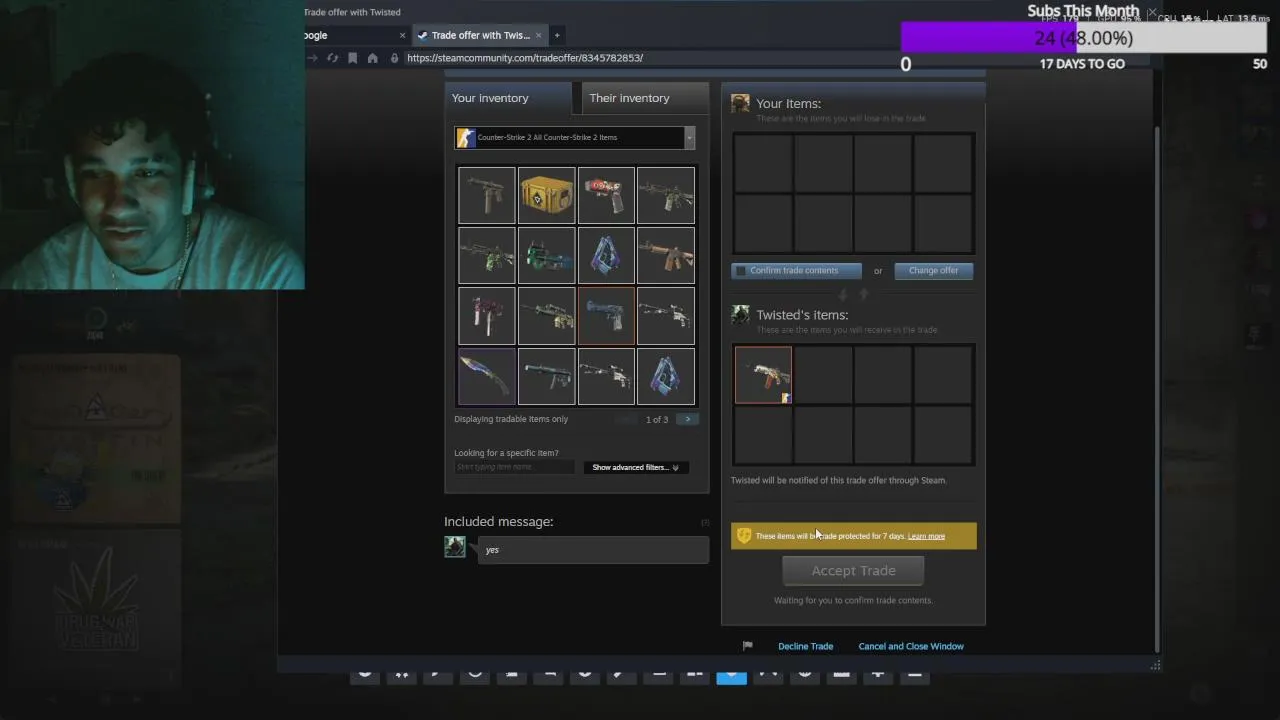1280x720 pixels.
Task: Reload the page with the refresh icon
Action: (x=332, y=58)
